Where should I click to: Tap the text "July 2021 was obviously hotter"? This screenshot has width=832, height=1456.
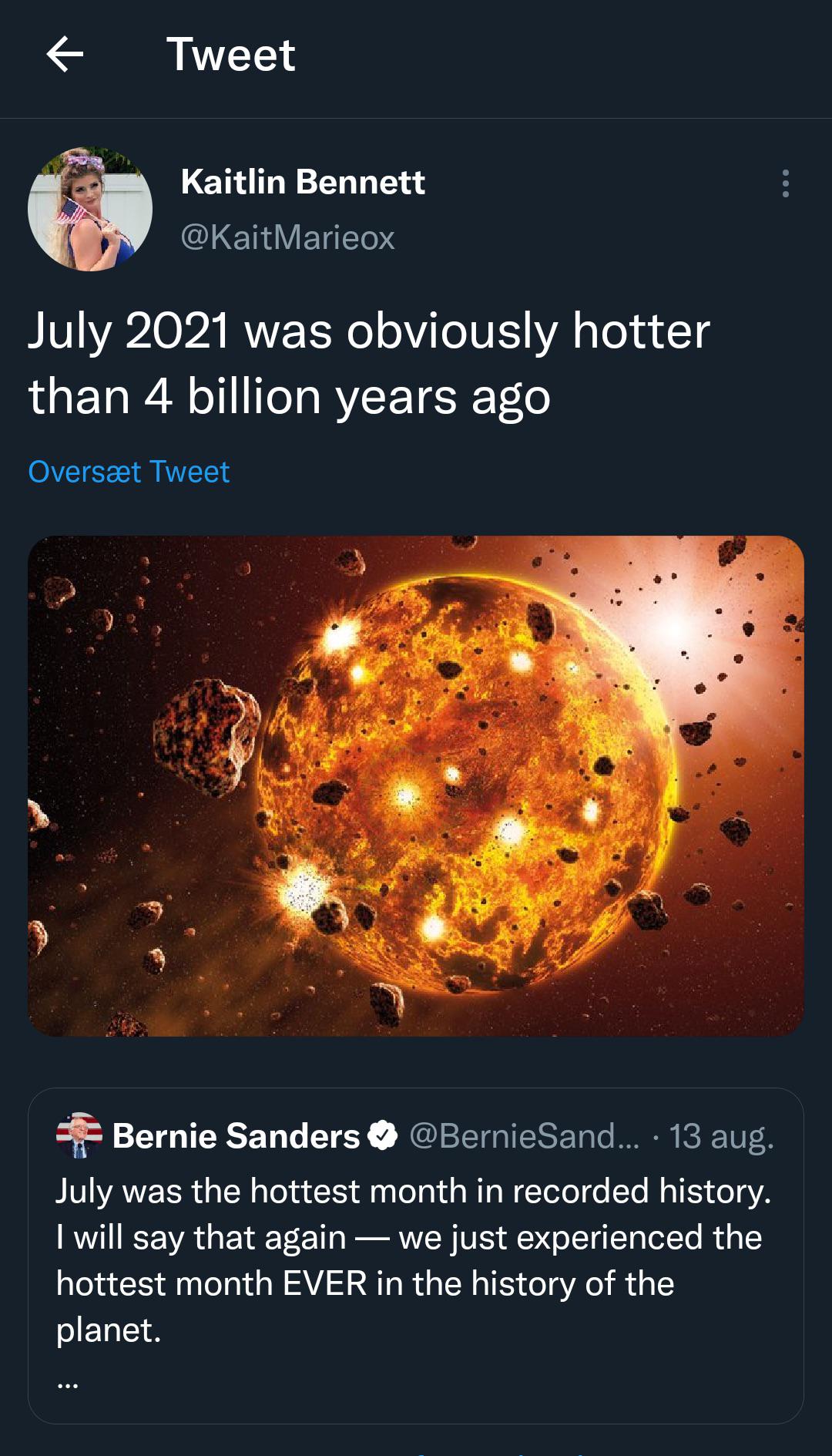coord(369,331)
